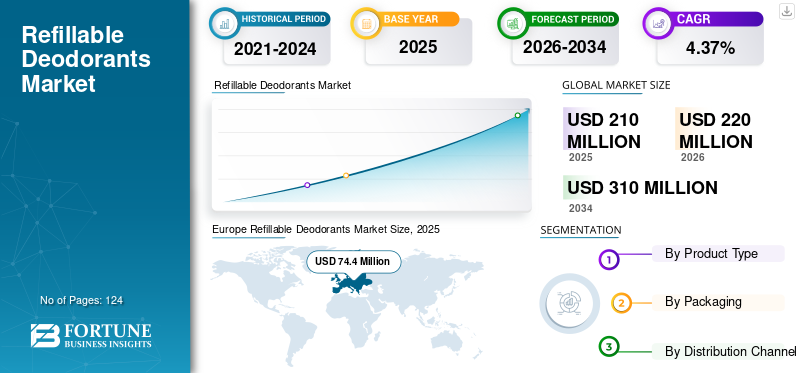
Task: Click the numbered circle 2 icon
Action: tap(621, 303)
